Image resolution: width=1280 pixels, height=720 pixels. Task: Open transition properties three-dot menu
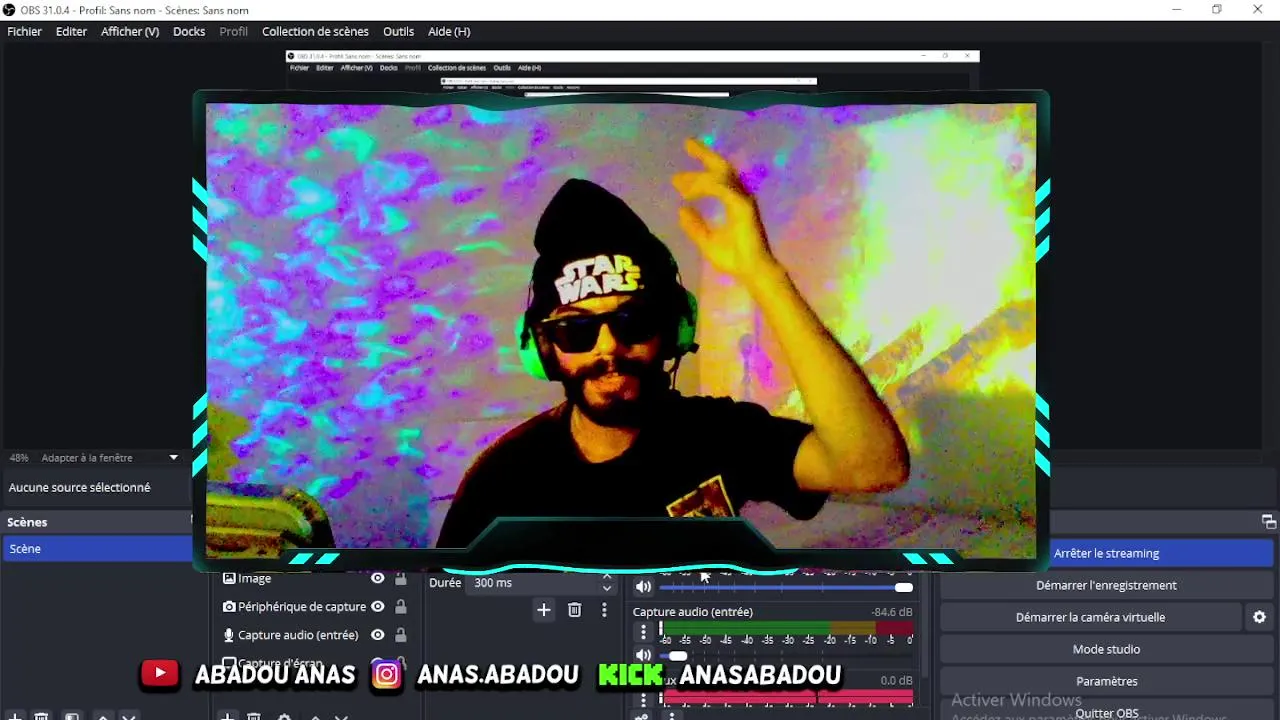pyautogui.click(x=604, y=610)
